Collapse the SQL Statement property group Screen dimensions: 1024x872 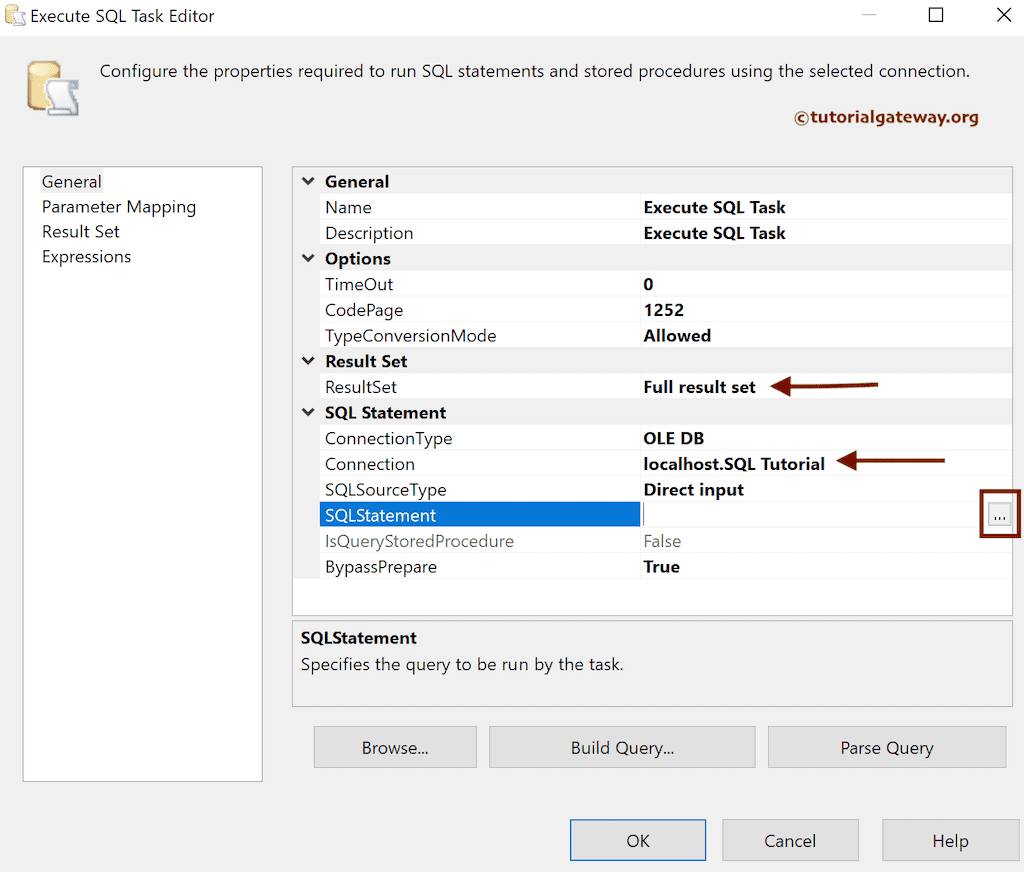point(308,412)
